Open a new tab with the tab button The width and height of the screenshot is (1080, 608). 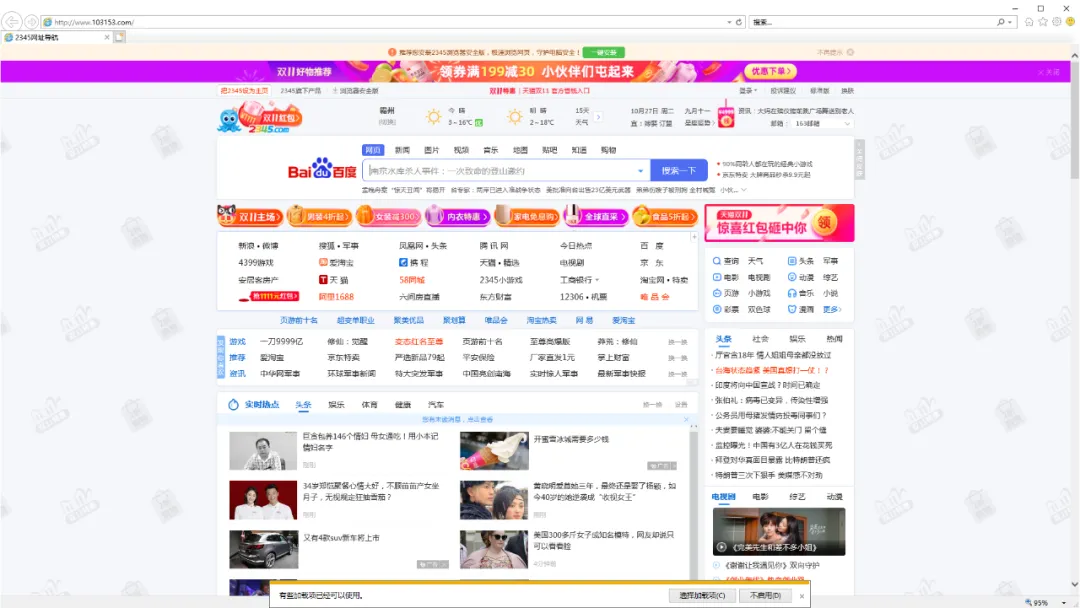coord(120,37)
